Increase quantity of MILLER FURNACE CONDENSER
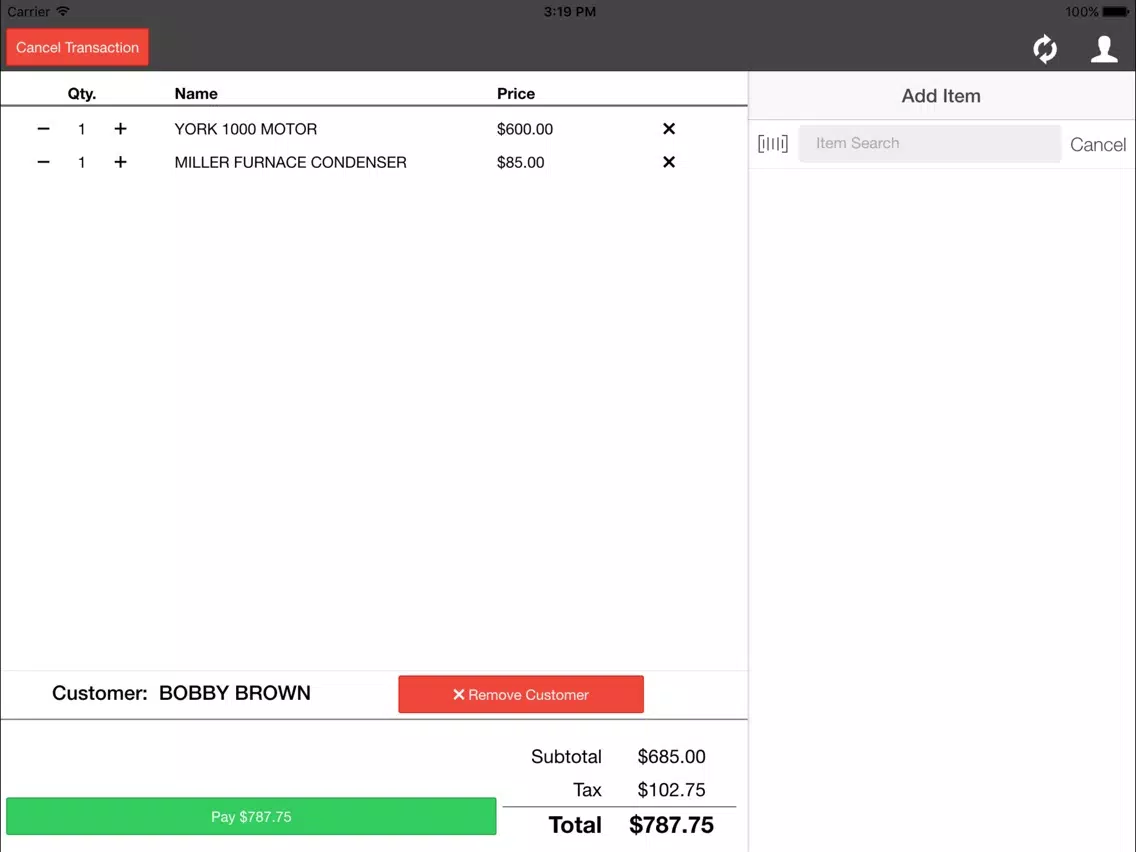Image resolution: width=1136 pixels, height=852 pixels. click(120, 162)
